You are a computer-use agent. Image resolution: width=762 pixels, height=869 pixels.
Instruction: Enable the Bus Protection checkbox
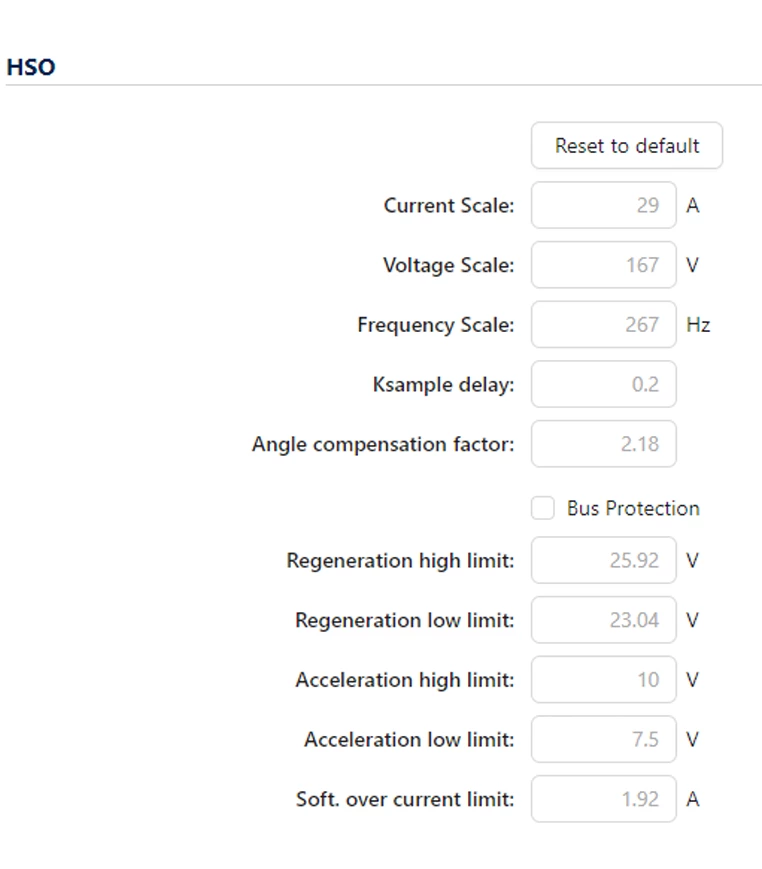click(x=543, y=508)
